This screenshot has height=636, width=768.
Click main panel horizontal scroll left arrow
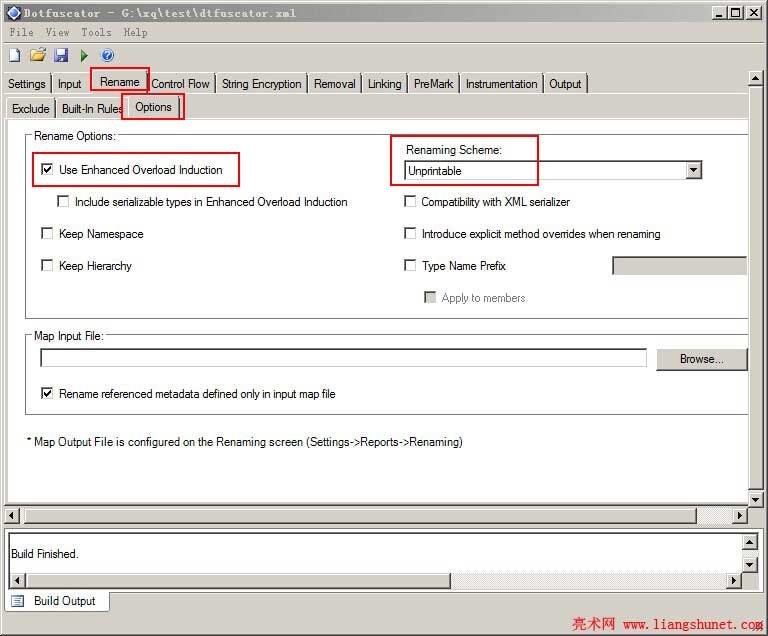(11, 515)
